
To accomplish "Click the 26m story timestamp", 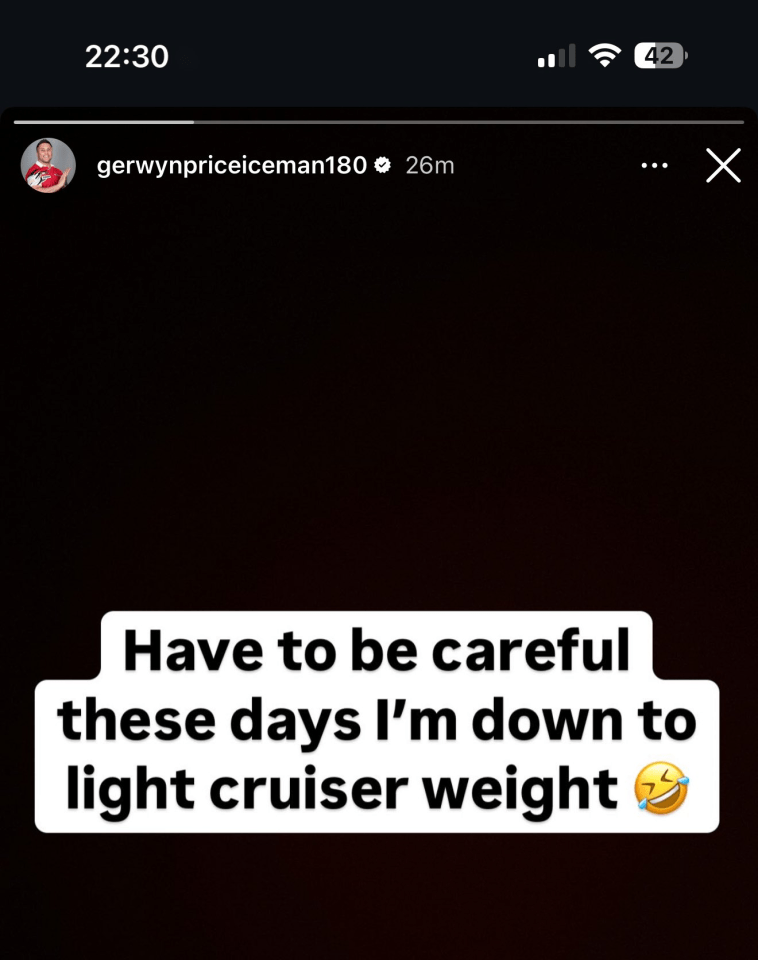I will [x=430, y=165].
